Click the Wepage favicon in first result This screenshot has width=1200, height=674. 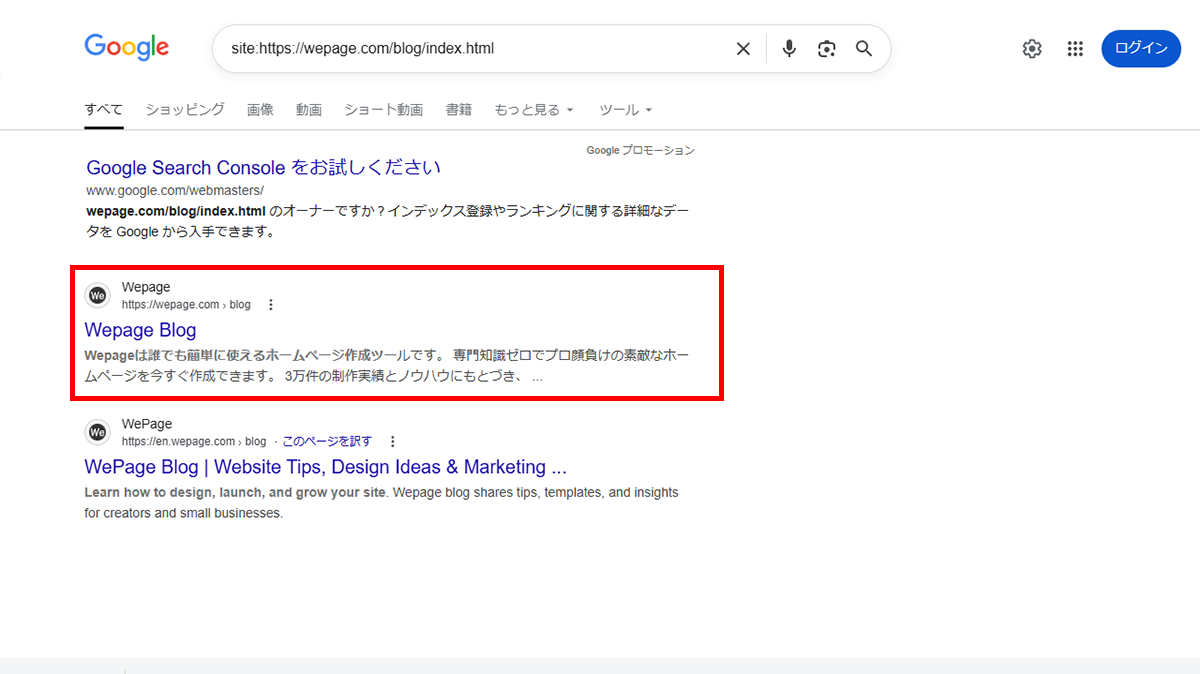(97, 296)
